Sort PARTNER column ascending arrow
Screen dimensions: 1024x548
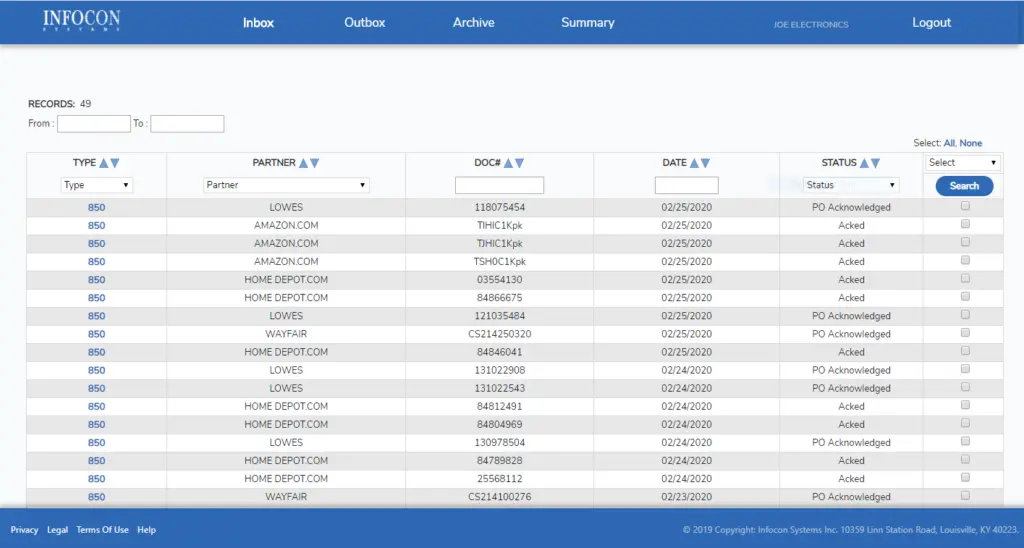pos(303,163)
